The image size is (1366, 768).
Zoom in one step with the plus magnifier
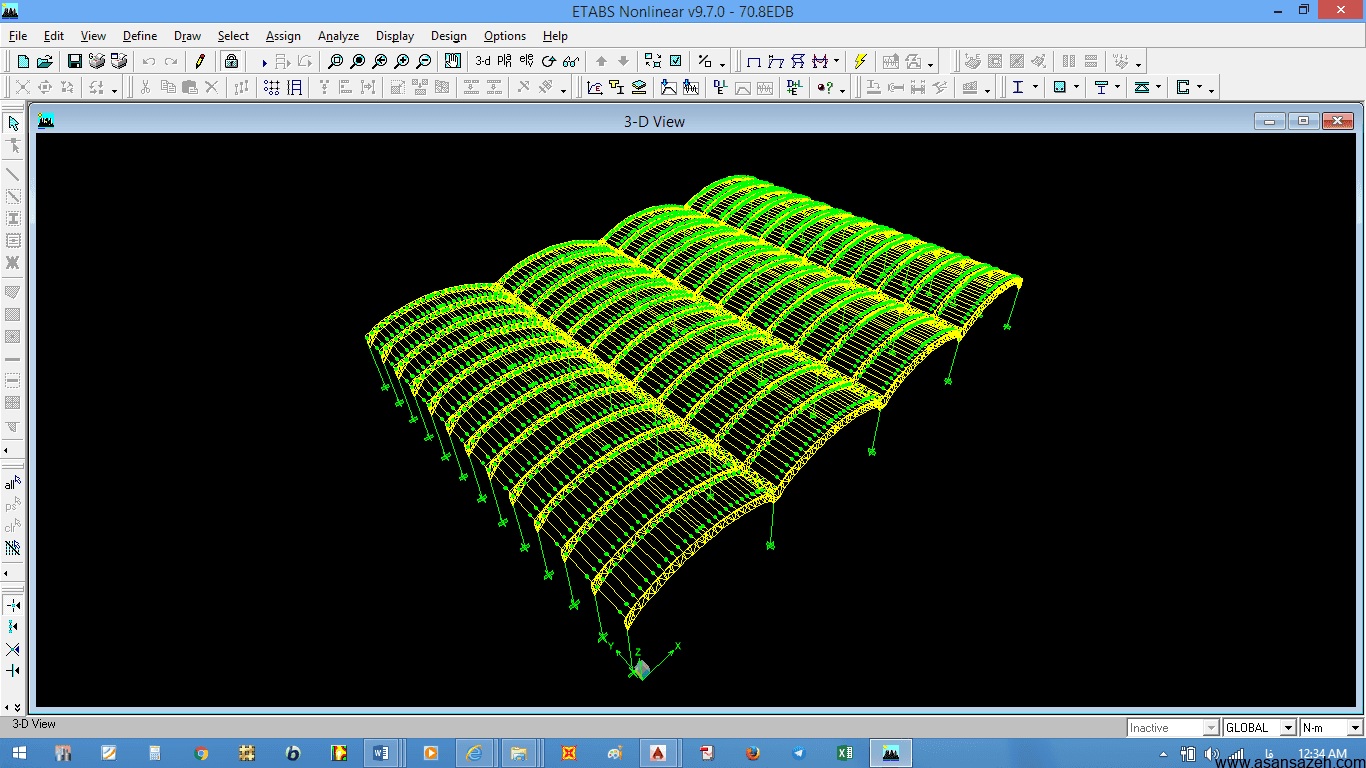click(402, 61)
